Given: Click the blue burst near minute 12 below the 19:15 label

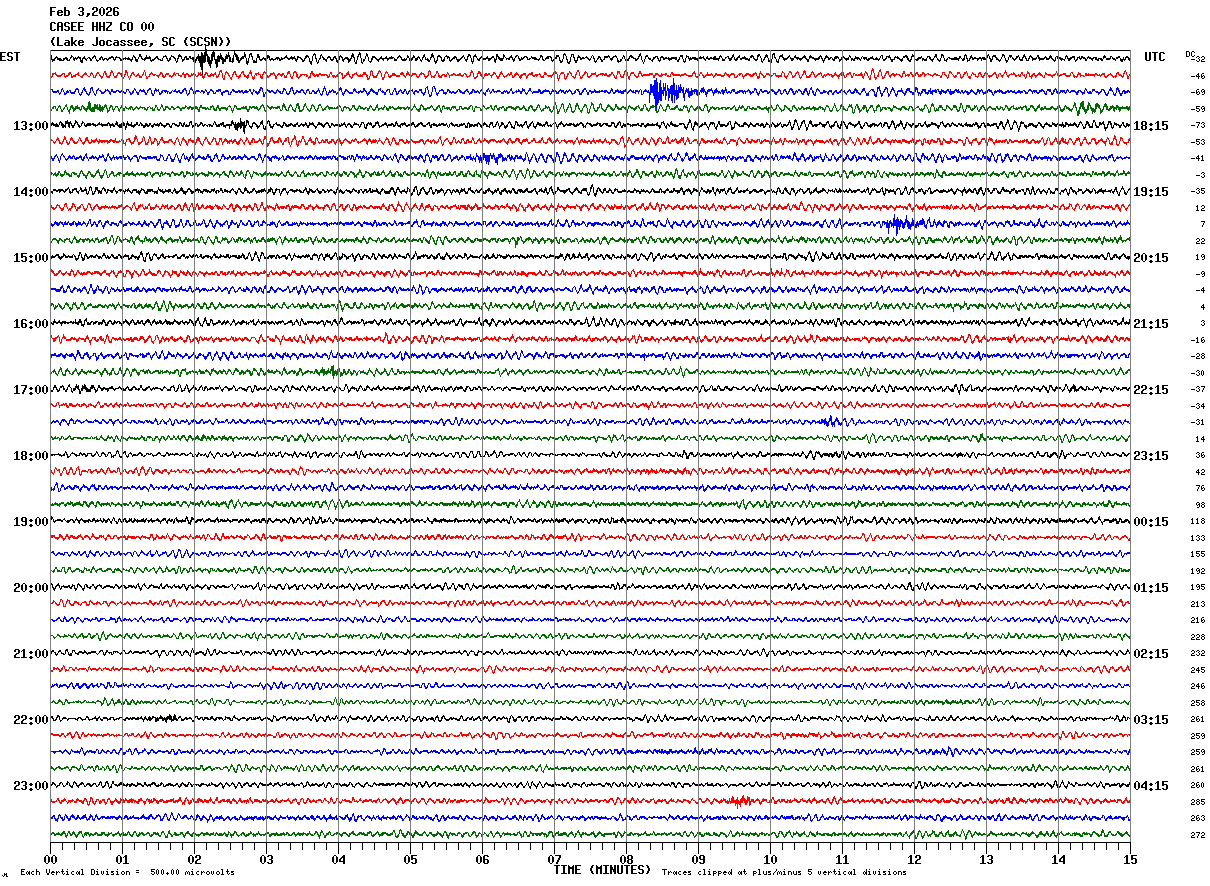Looking at the screenshot, I should click(x=904, y=224).
